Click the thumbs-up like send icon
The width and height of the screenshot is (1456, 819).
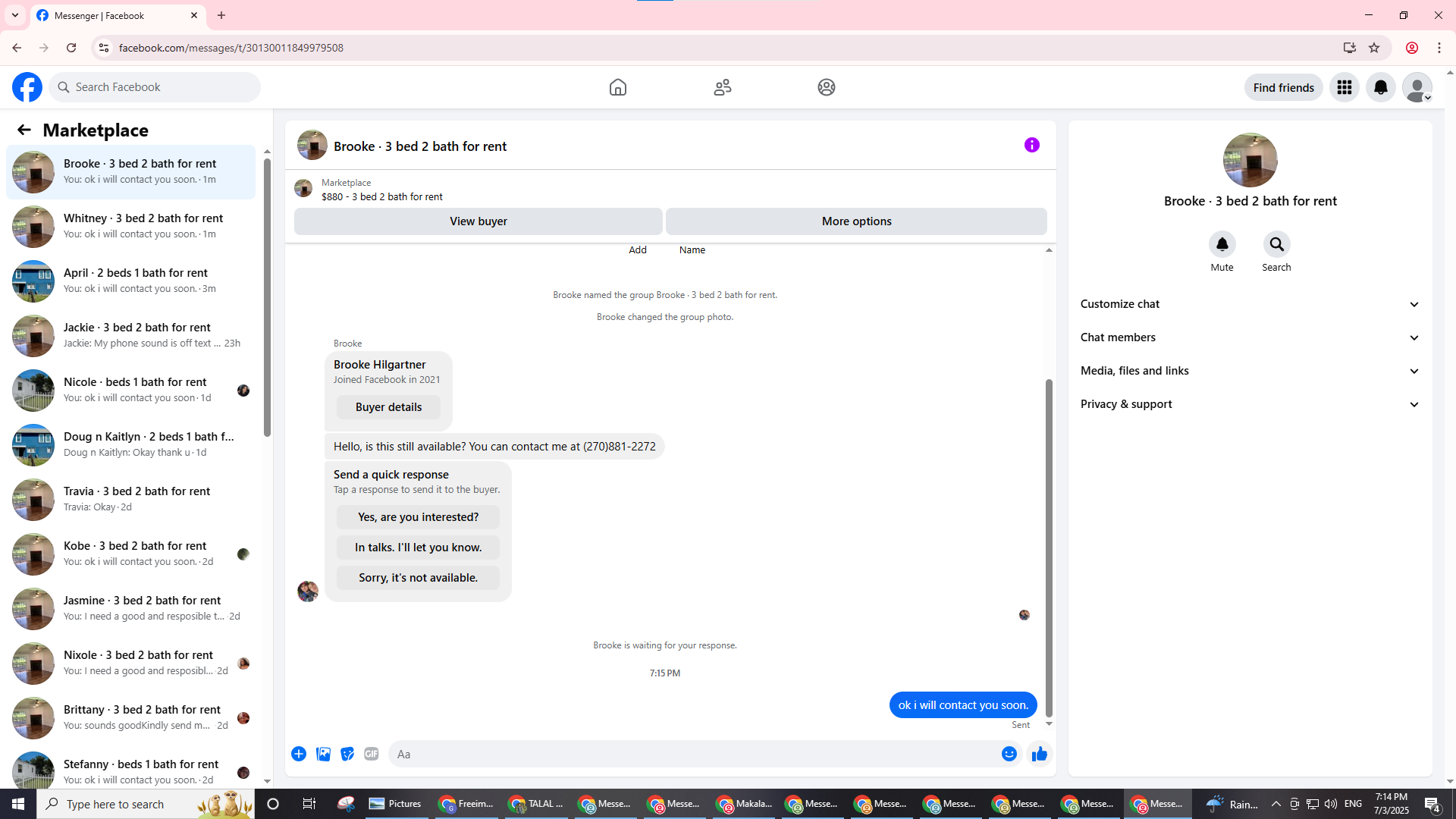click(1039, 754)
